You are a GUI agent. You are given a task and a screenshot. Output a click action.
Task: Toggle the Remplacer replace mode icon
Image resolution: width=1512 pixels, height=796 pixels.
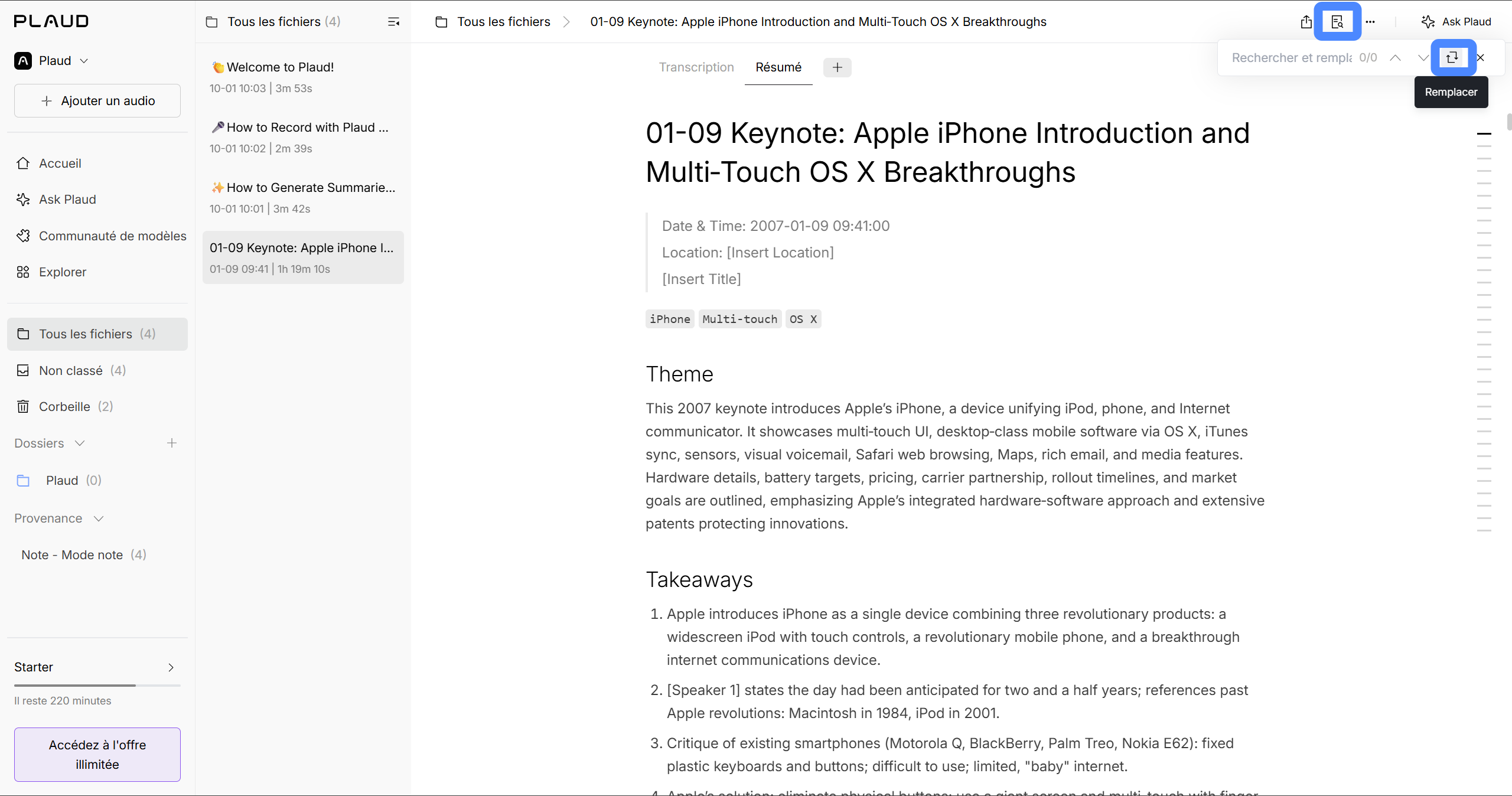point(1453,57)
